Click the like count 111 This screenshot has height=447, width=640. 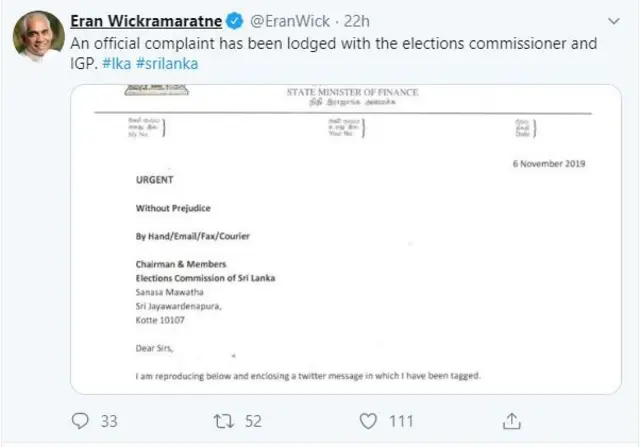pos(402,421)
